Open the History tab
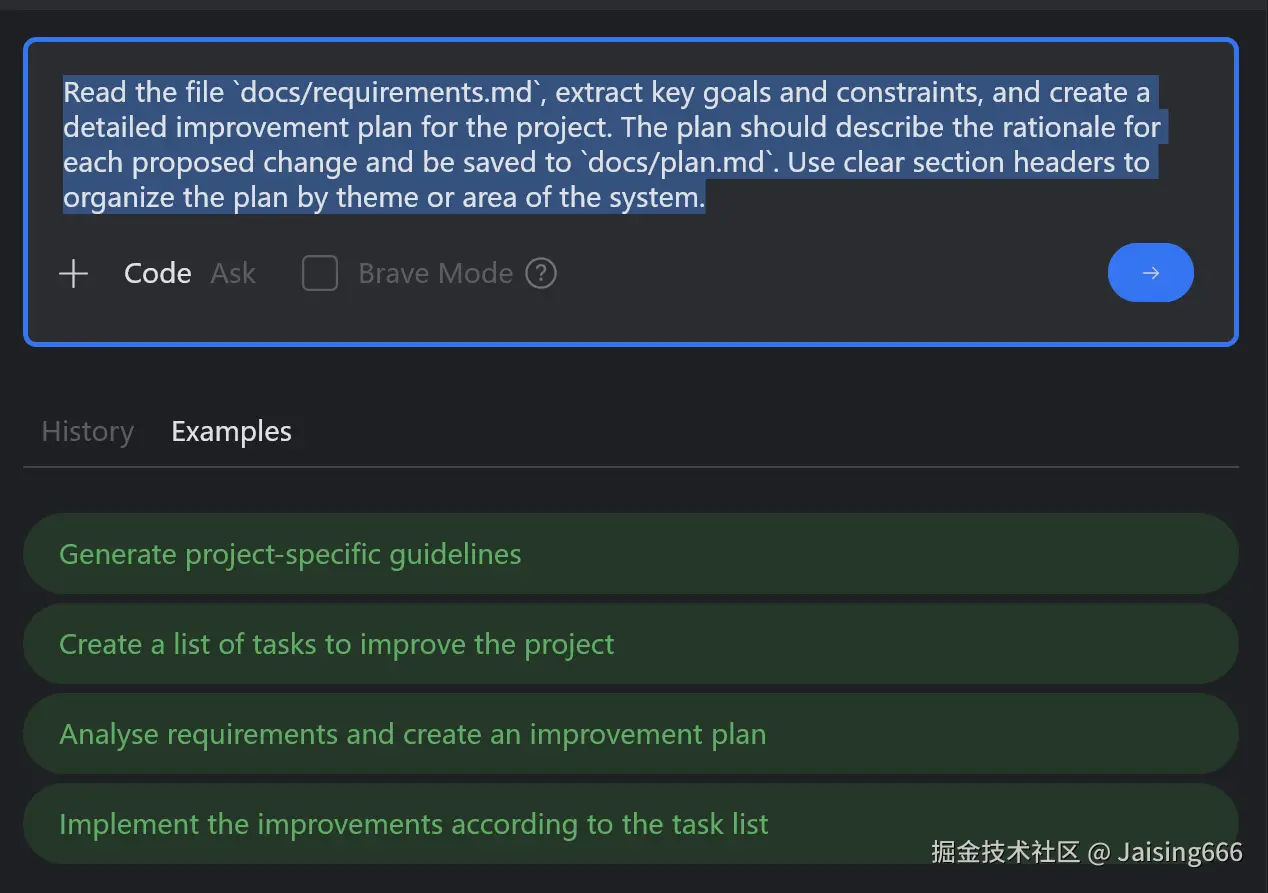The image size is (1268, 893). point(88,432)
